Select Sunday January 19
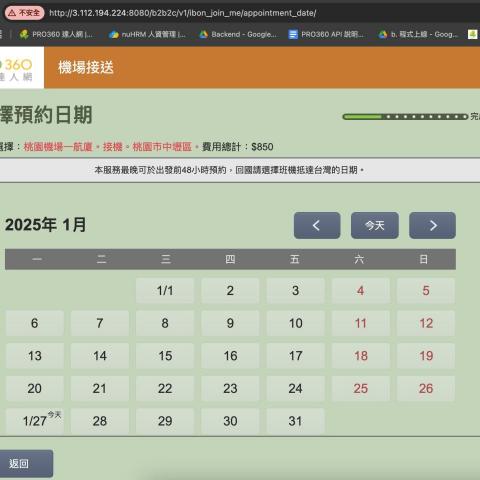Image resolution: width=480 pixels, height=480 pixels. click(426, 356)
